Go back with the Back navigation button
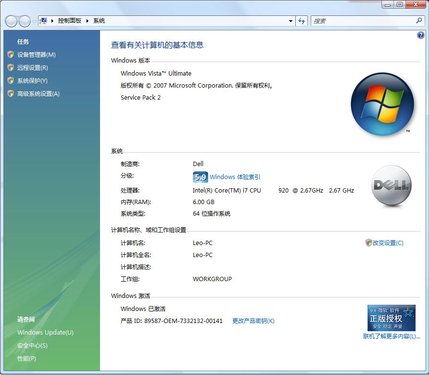This screenshot has width=429, height=375. click(x=12, y=21)
